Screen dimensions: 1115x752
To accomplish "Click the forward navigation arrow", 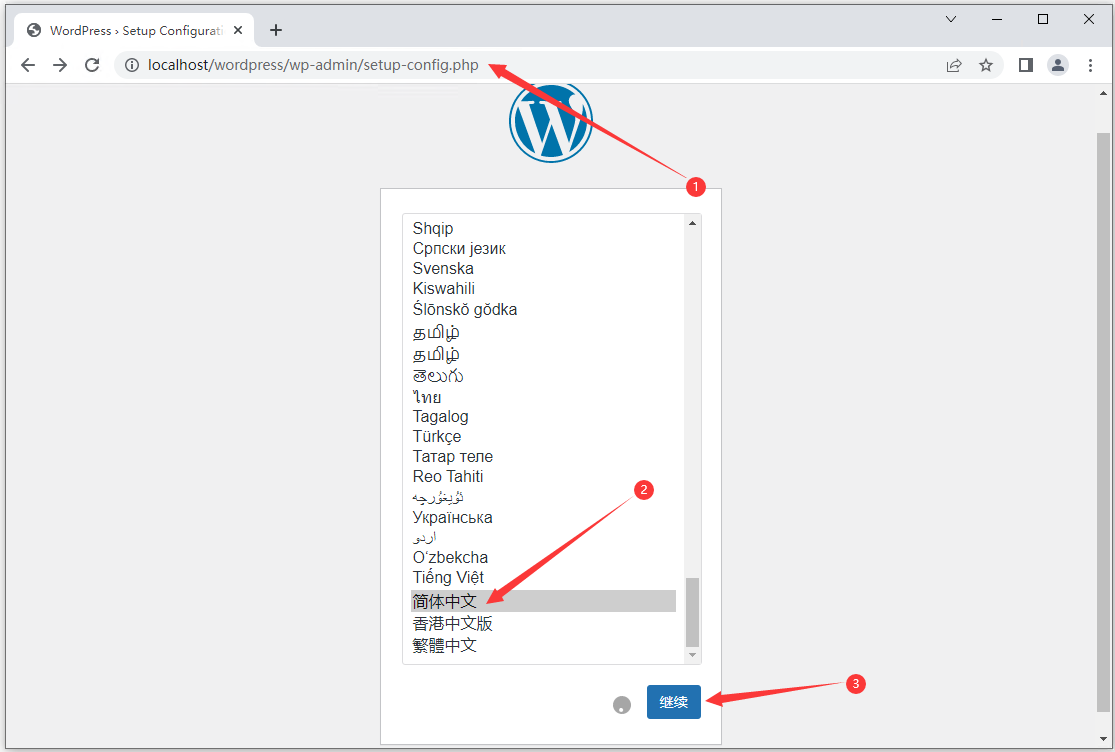I will 60,65.
